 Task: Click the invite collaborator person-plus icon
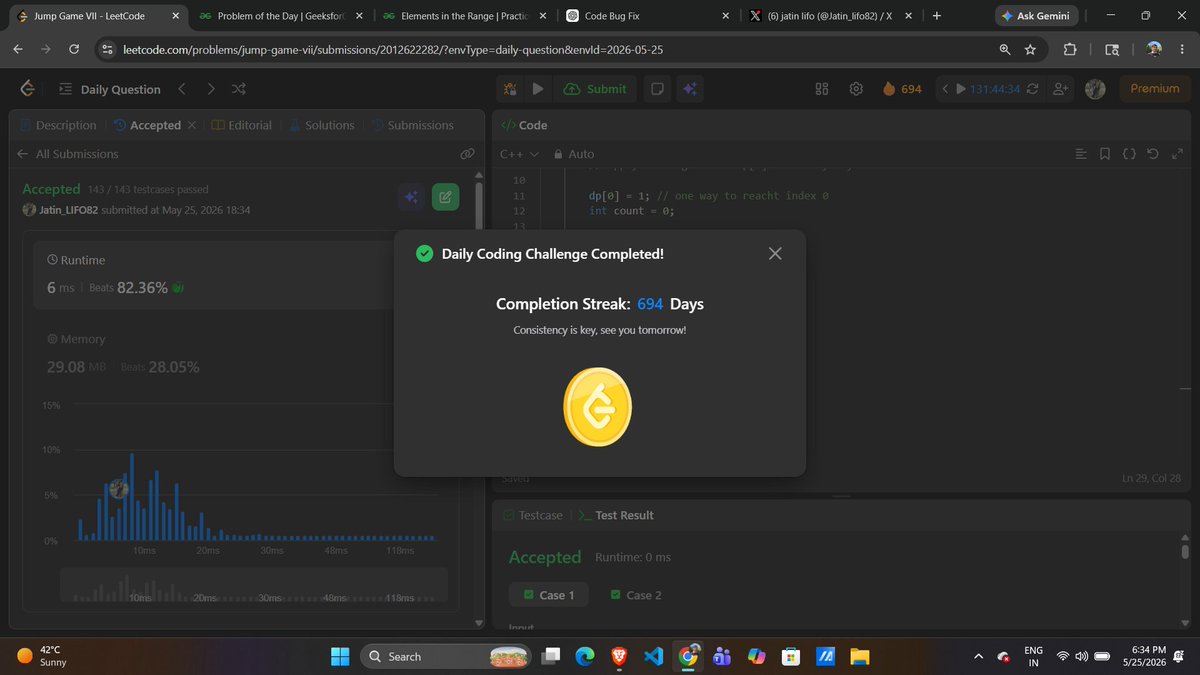pos(1061,89)
